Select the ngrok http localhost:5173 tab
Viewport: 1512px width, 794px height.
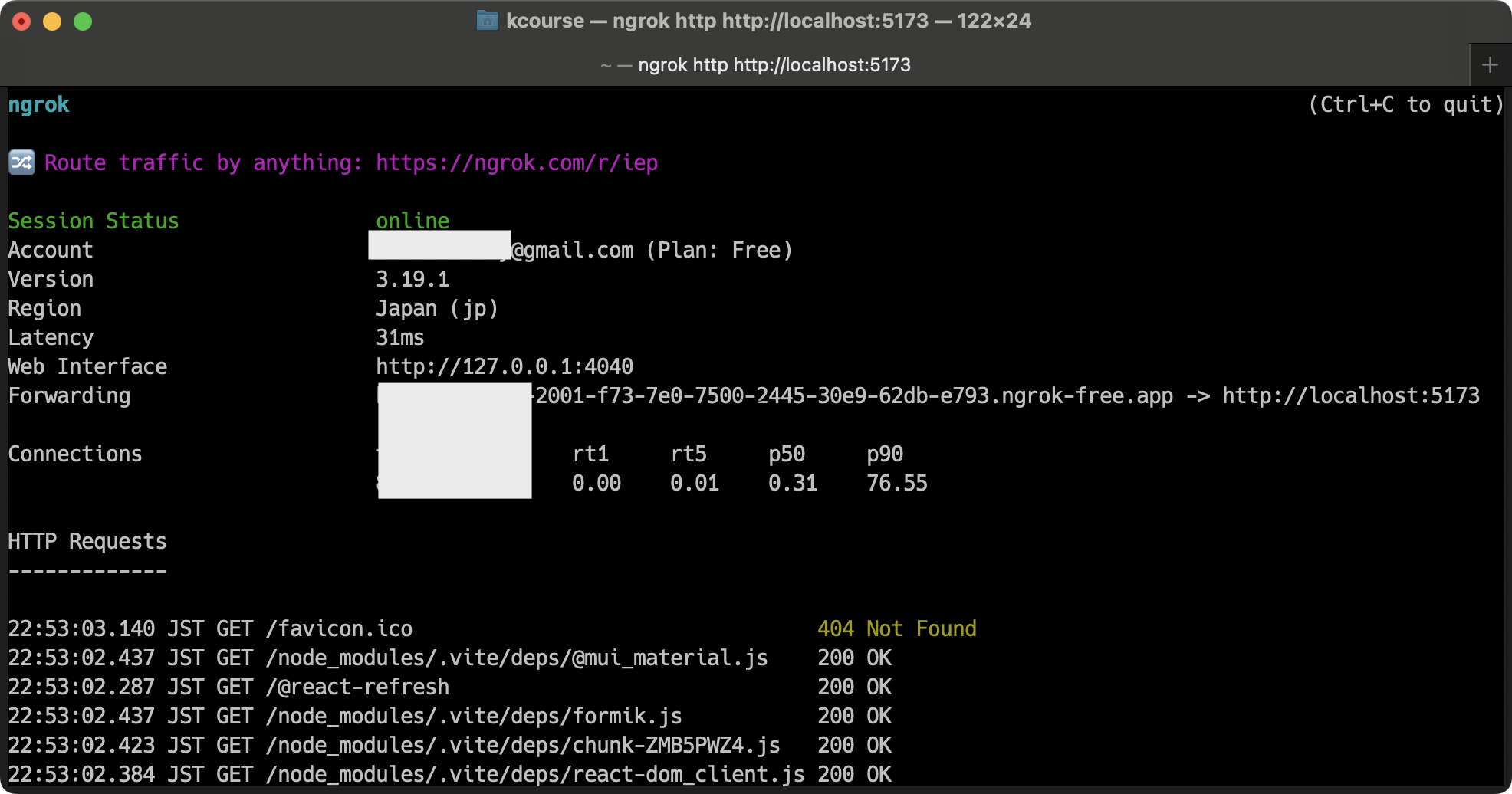(755, 64)
